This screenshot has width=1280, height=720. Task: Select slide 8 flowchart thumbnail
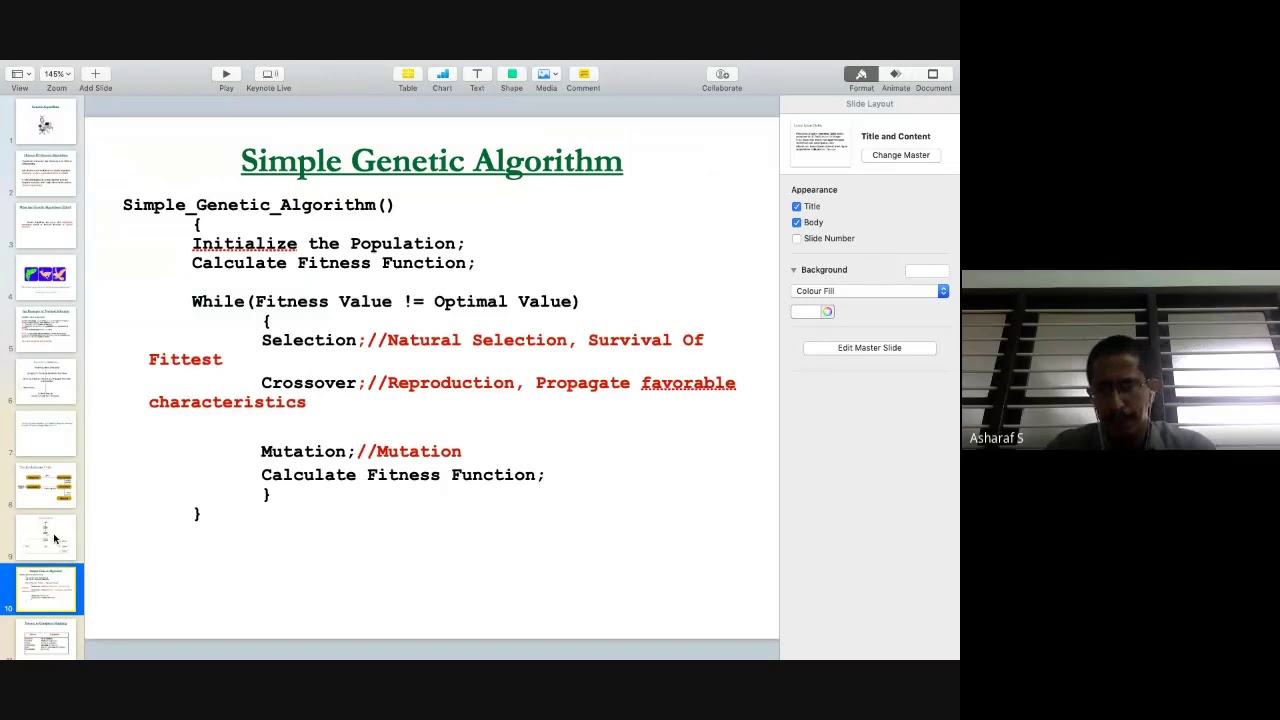[45, 484]
